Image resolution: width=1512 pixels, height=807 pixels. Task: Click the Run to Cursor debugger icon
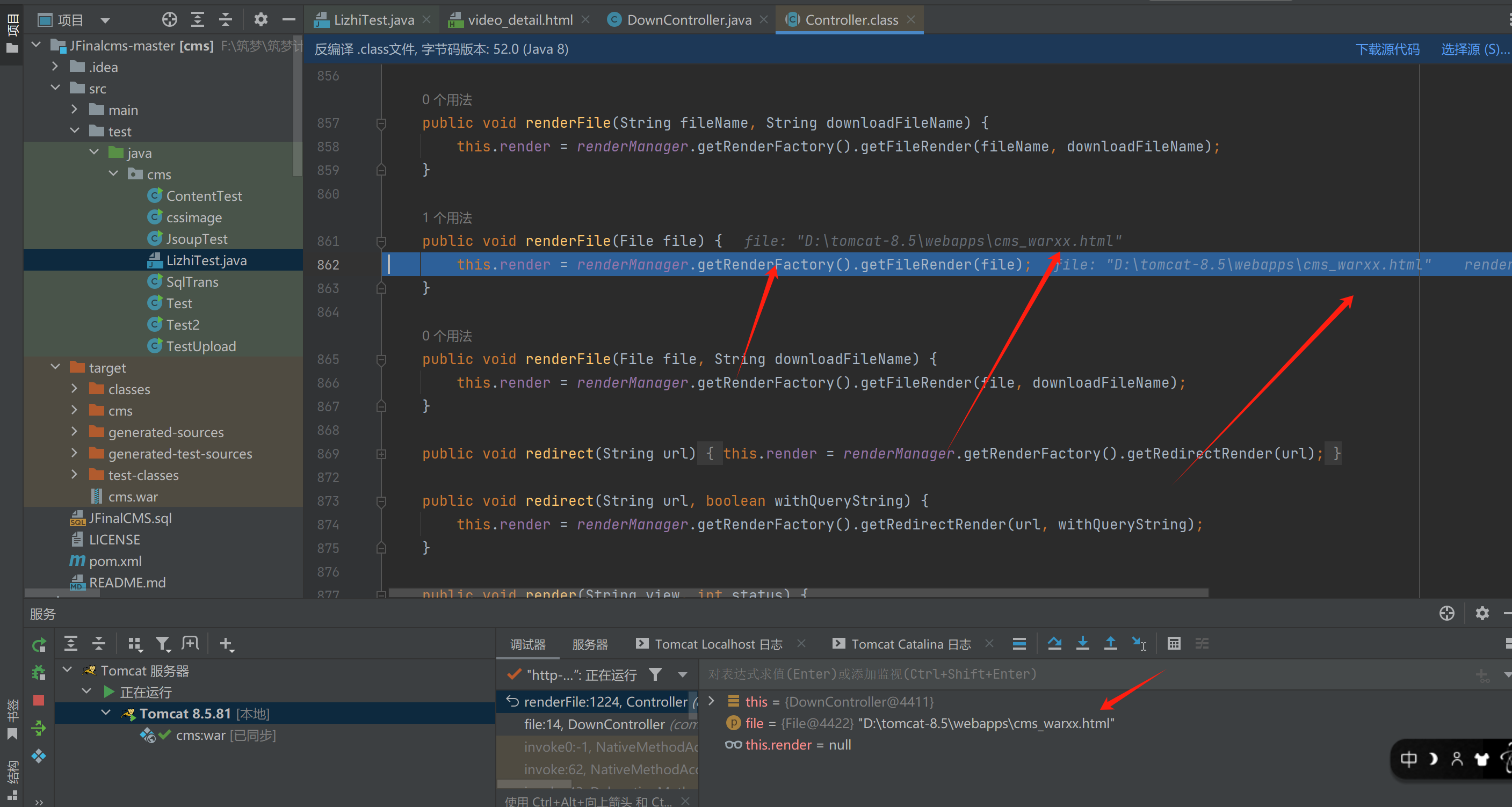coord(1139,644)
